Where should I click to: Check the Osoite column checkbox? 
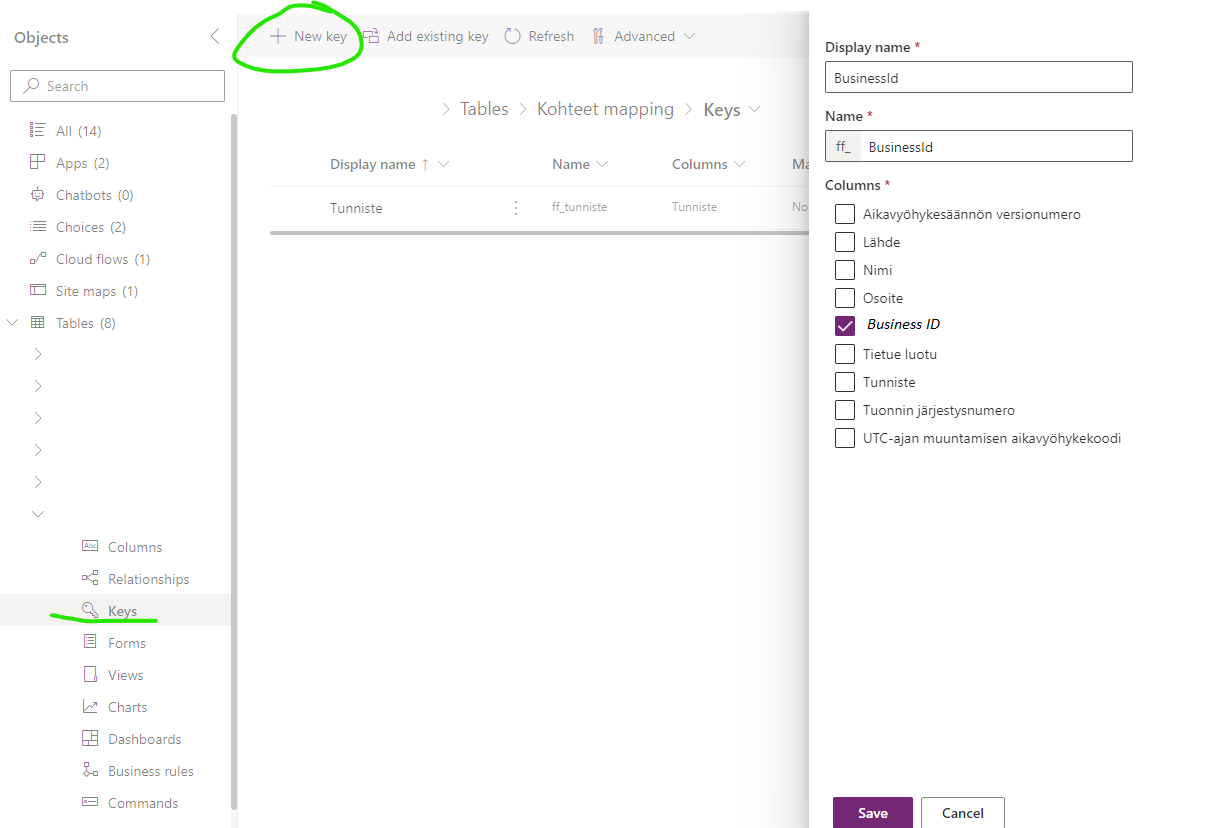click(x=845, y=298)
